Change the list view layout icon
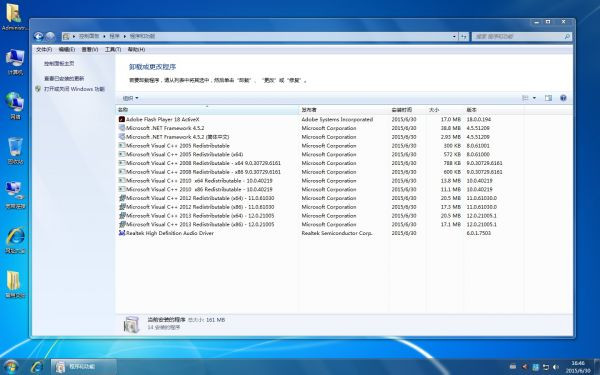 [525, 98]
